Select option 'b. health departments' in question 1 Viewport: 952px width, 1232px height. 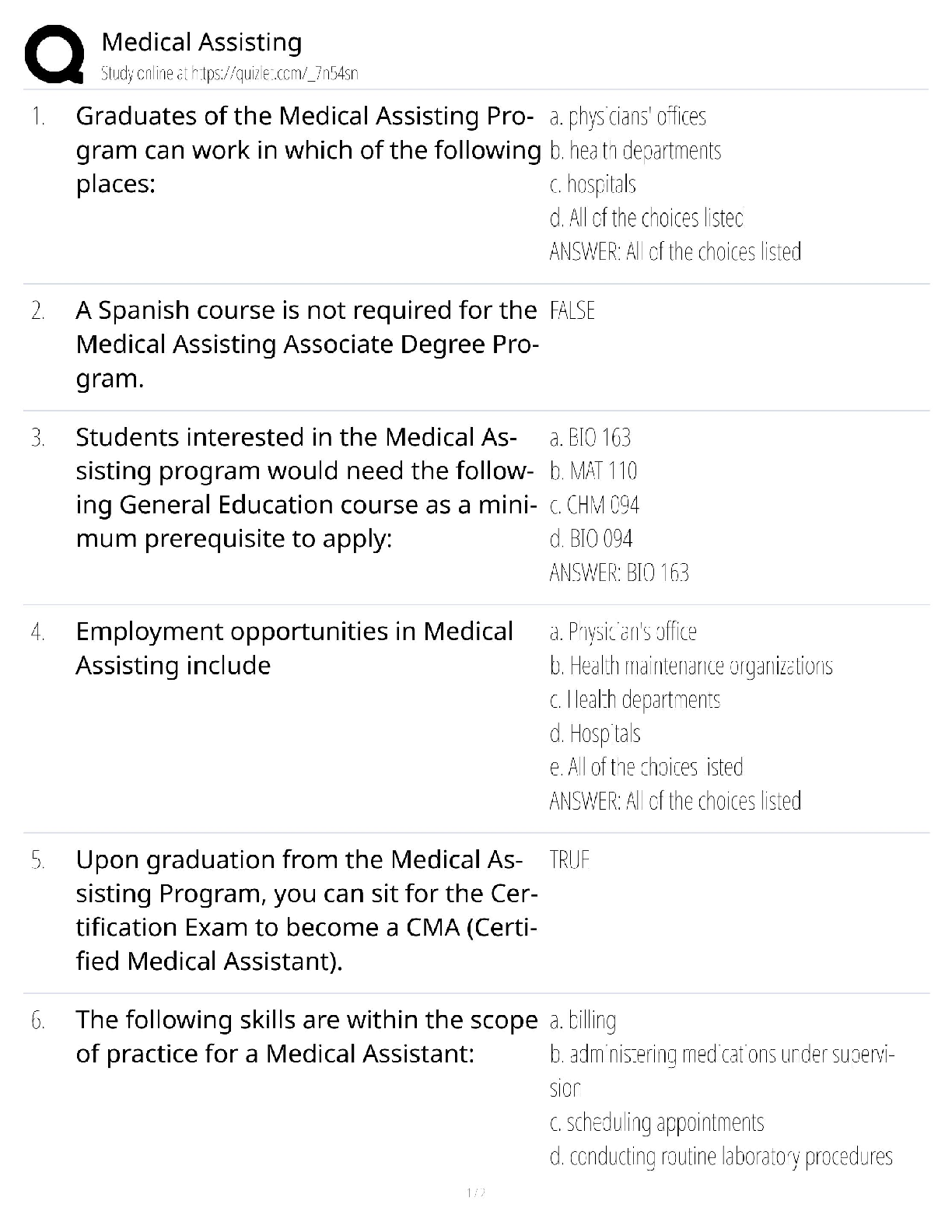pos(635,150)
